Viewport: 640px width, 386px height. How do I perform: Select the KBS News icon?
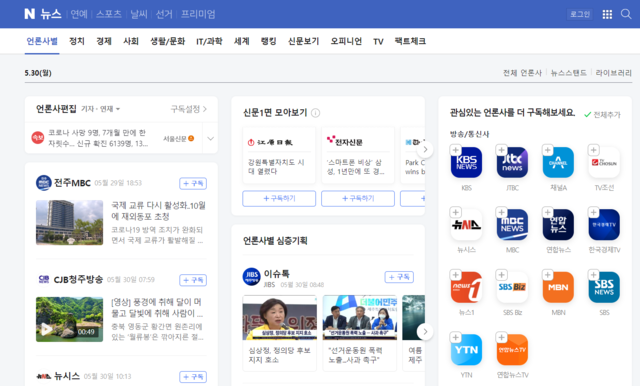pyautogui.click(x=466, y=162)
